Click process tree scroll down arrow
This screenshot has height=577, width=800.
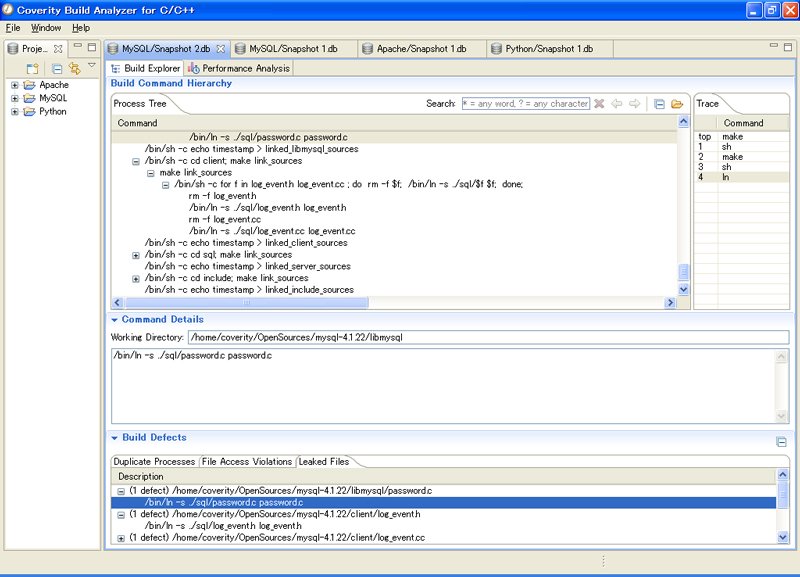click(683, 289)
